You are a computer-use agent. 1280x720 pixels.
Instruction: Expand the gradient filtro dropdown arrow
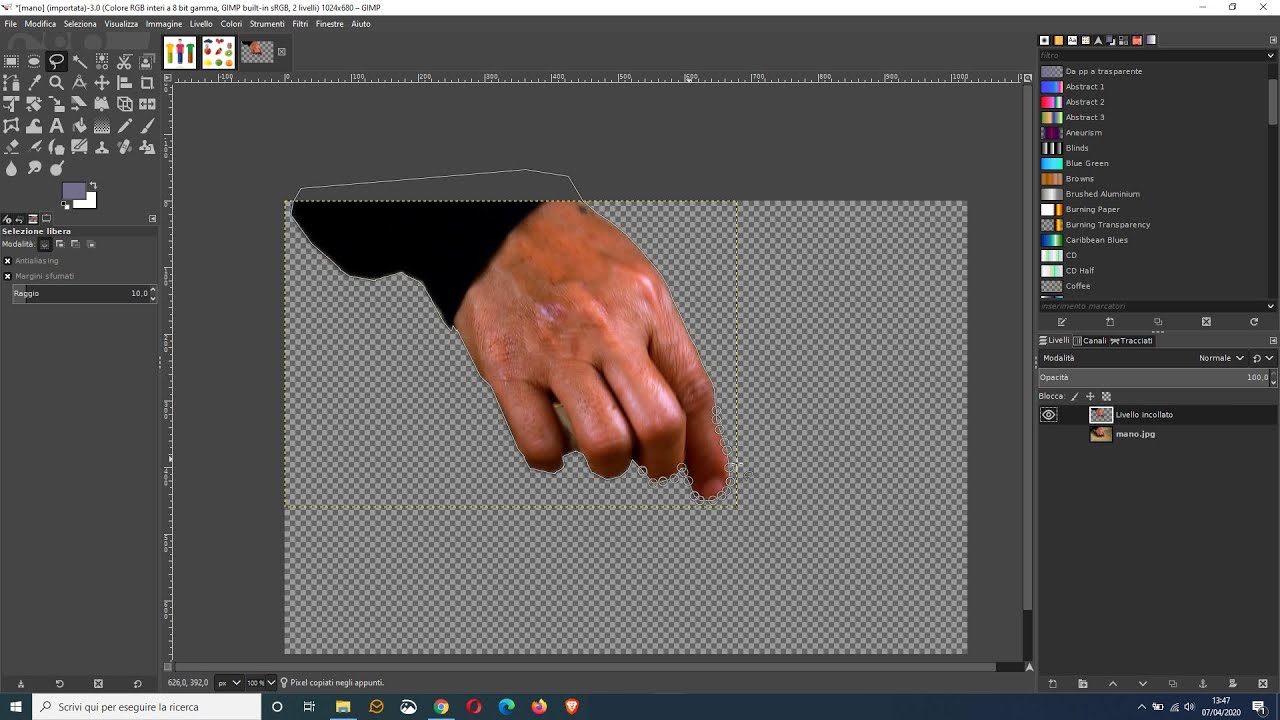(1271, 55)
